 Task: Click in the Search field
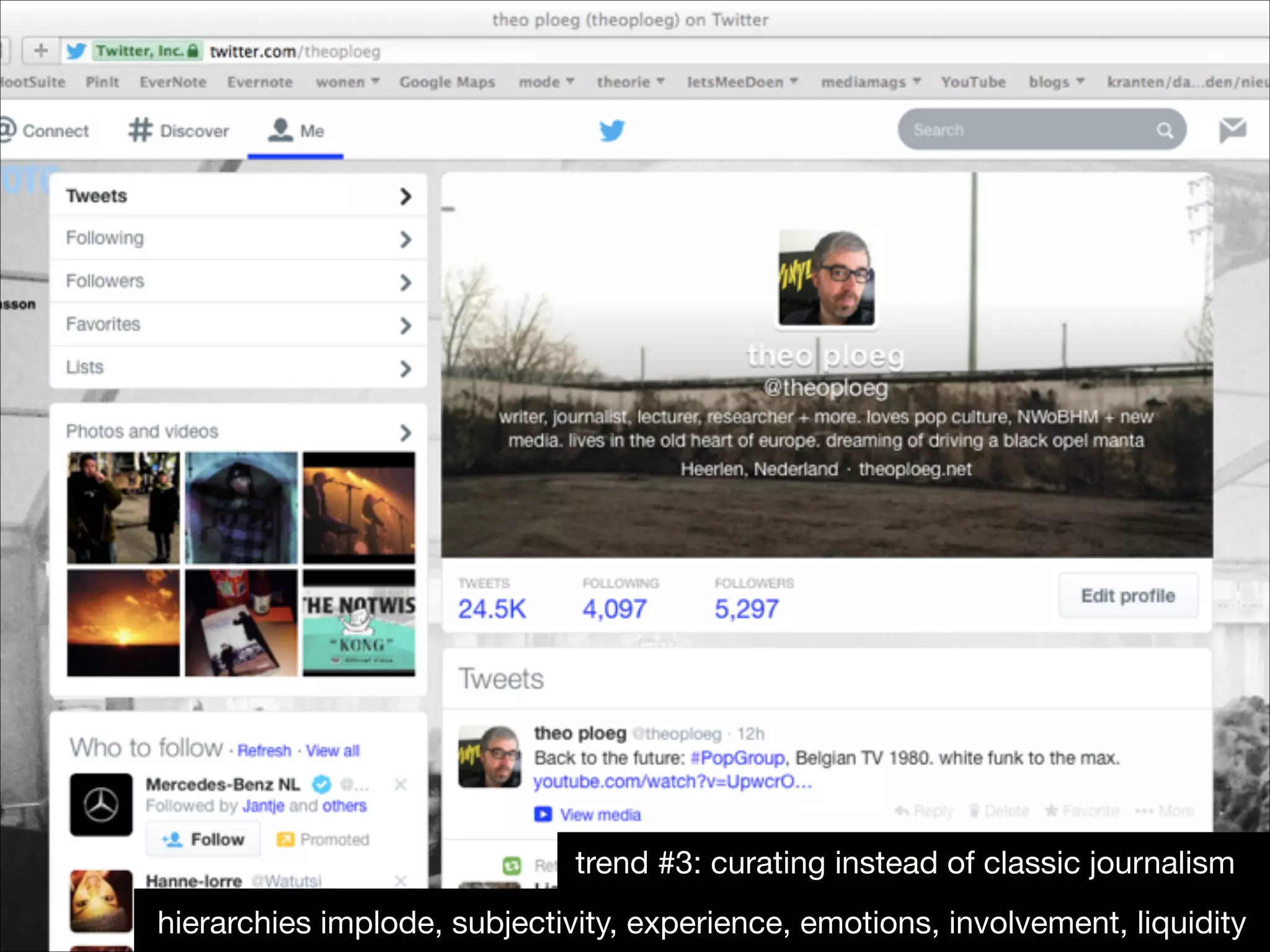tap(1042, 130)
